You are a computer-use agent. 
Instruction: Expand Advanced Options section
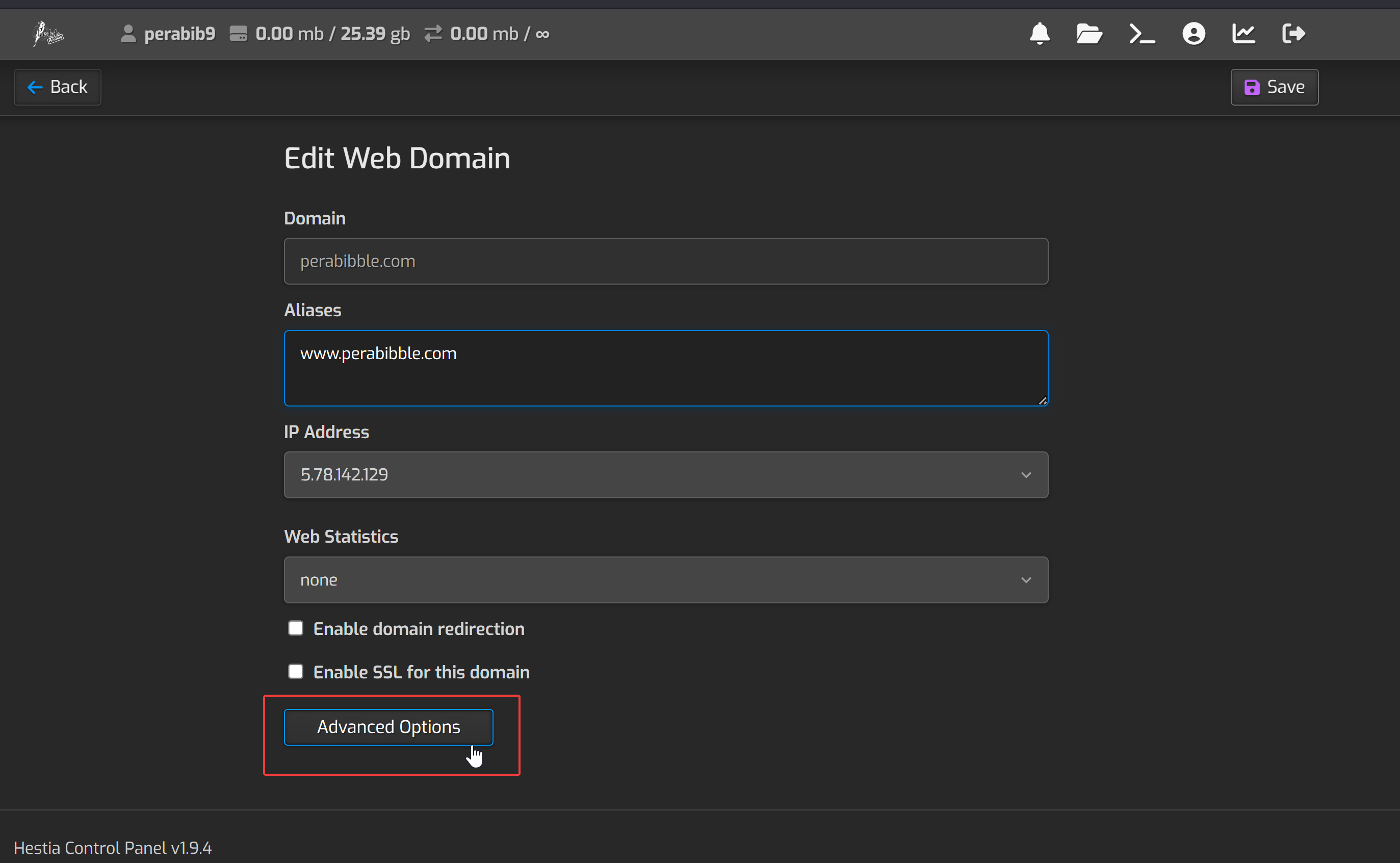(388, 727)
